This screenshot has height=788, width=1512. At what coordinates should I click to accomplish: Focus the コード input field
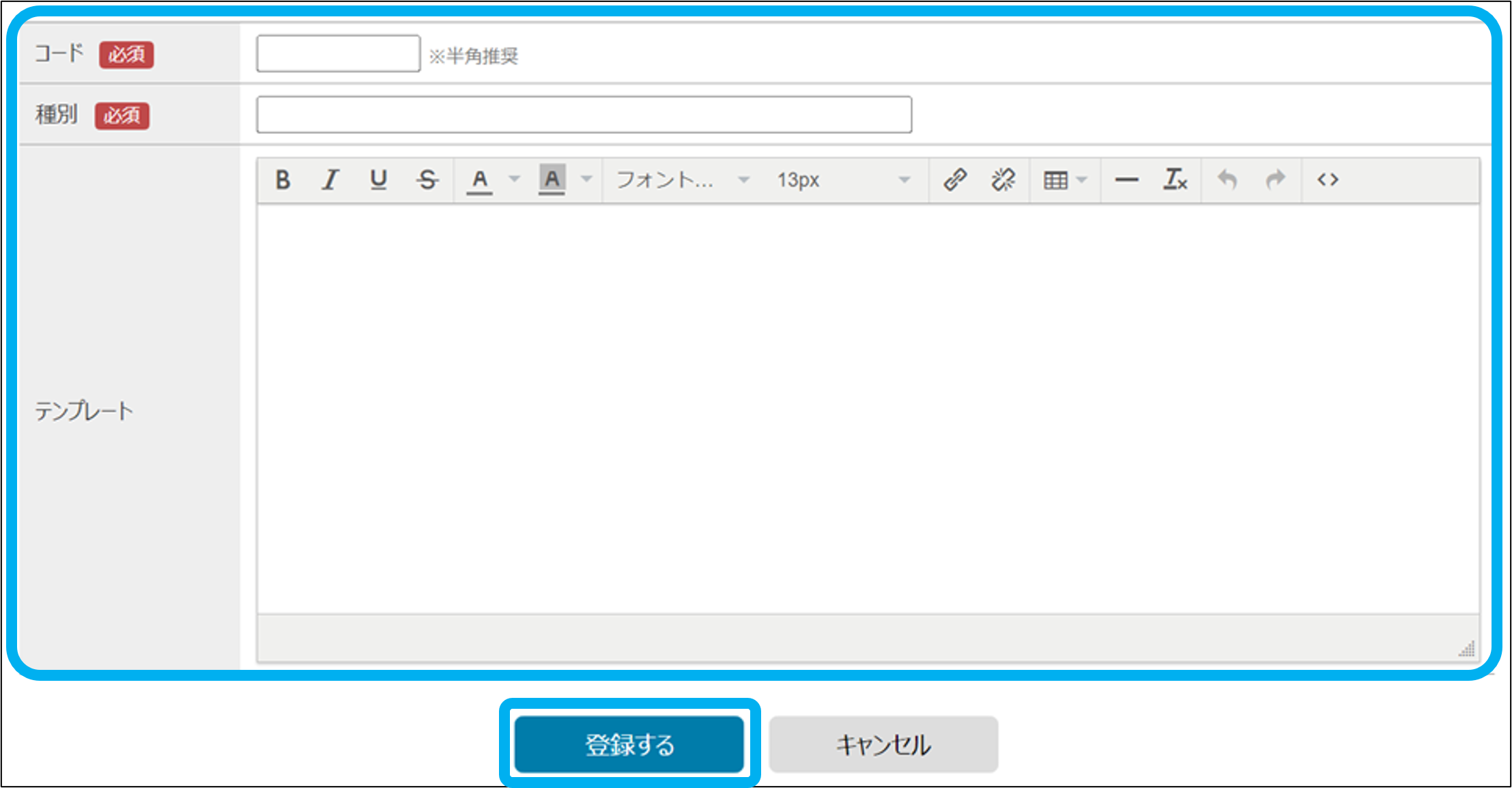338,54
